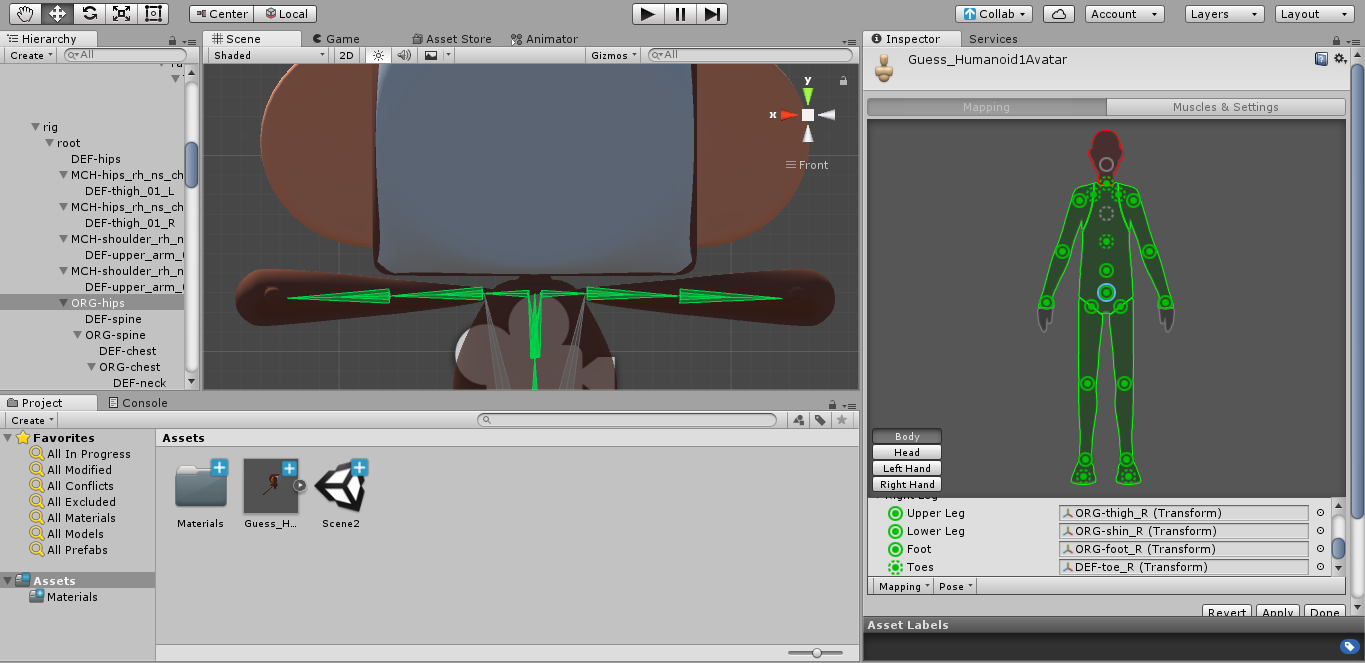Open the Shaded draw mode dropdown
Screen dimensions: 1365x663
click(x=269, y=56)
